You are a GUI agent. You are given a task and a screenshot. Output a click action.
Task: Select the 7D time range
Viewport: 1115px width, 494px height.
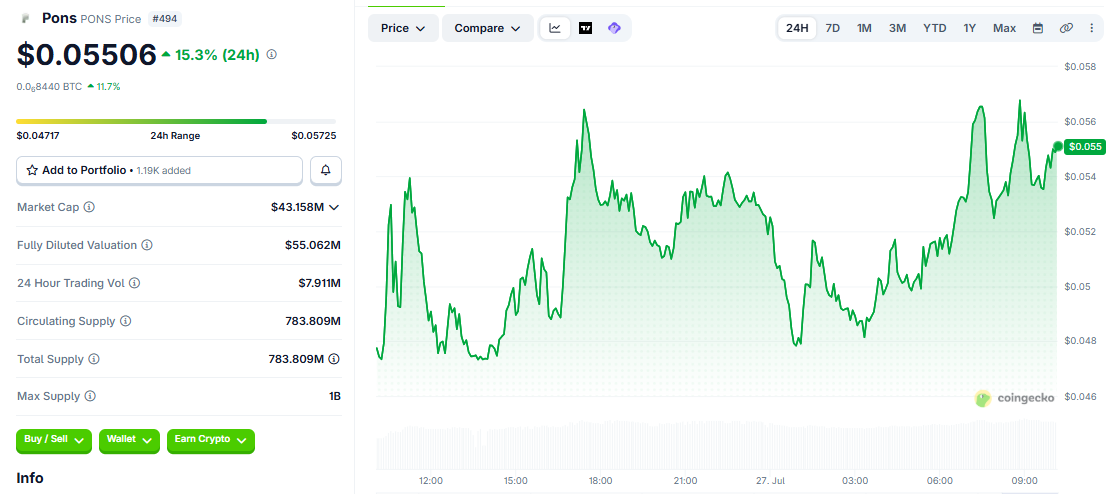833,28
